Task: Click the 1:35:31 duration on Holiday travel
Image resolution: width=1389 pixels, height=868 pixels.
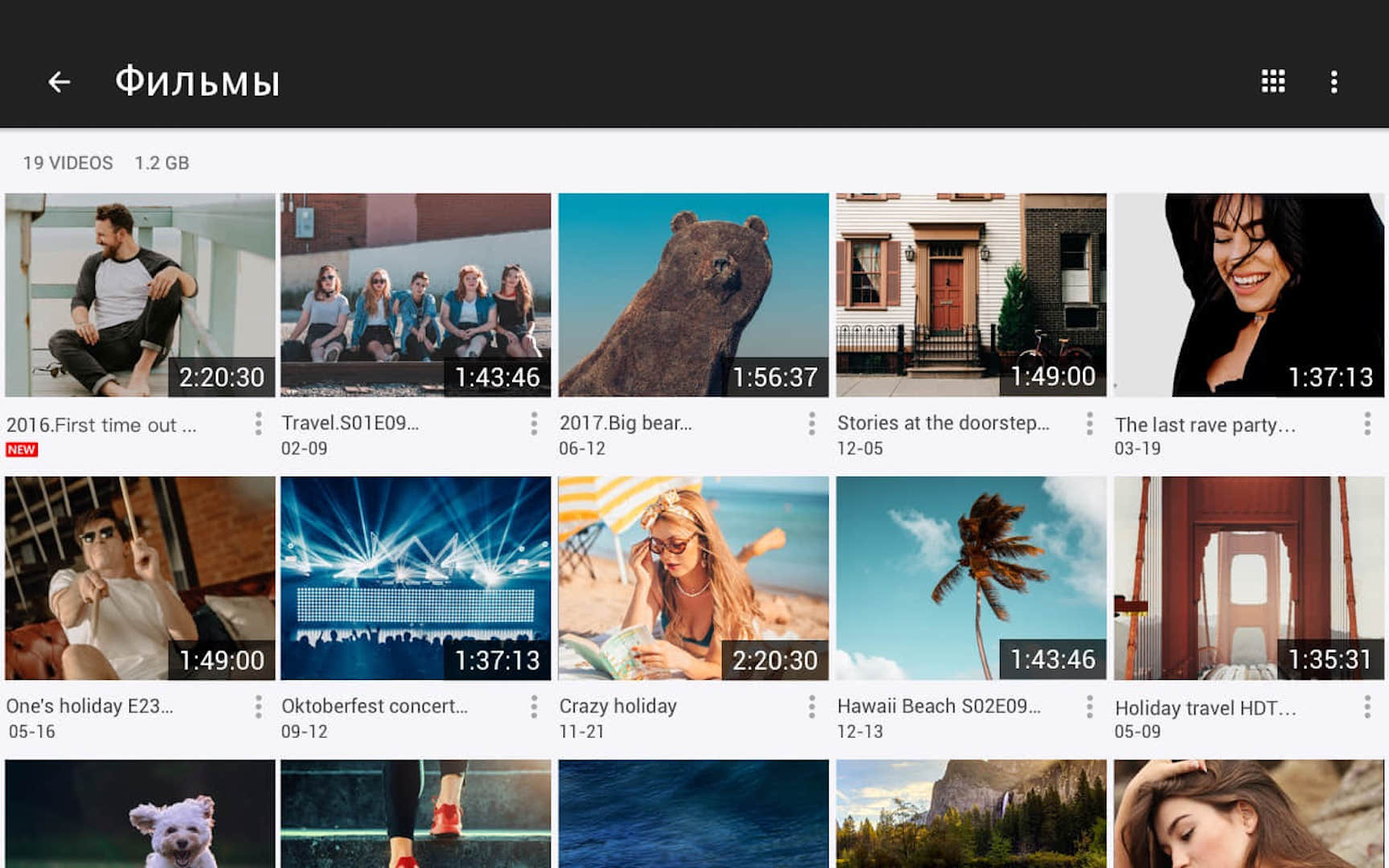Action: point(1330,660)
